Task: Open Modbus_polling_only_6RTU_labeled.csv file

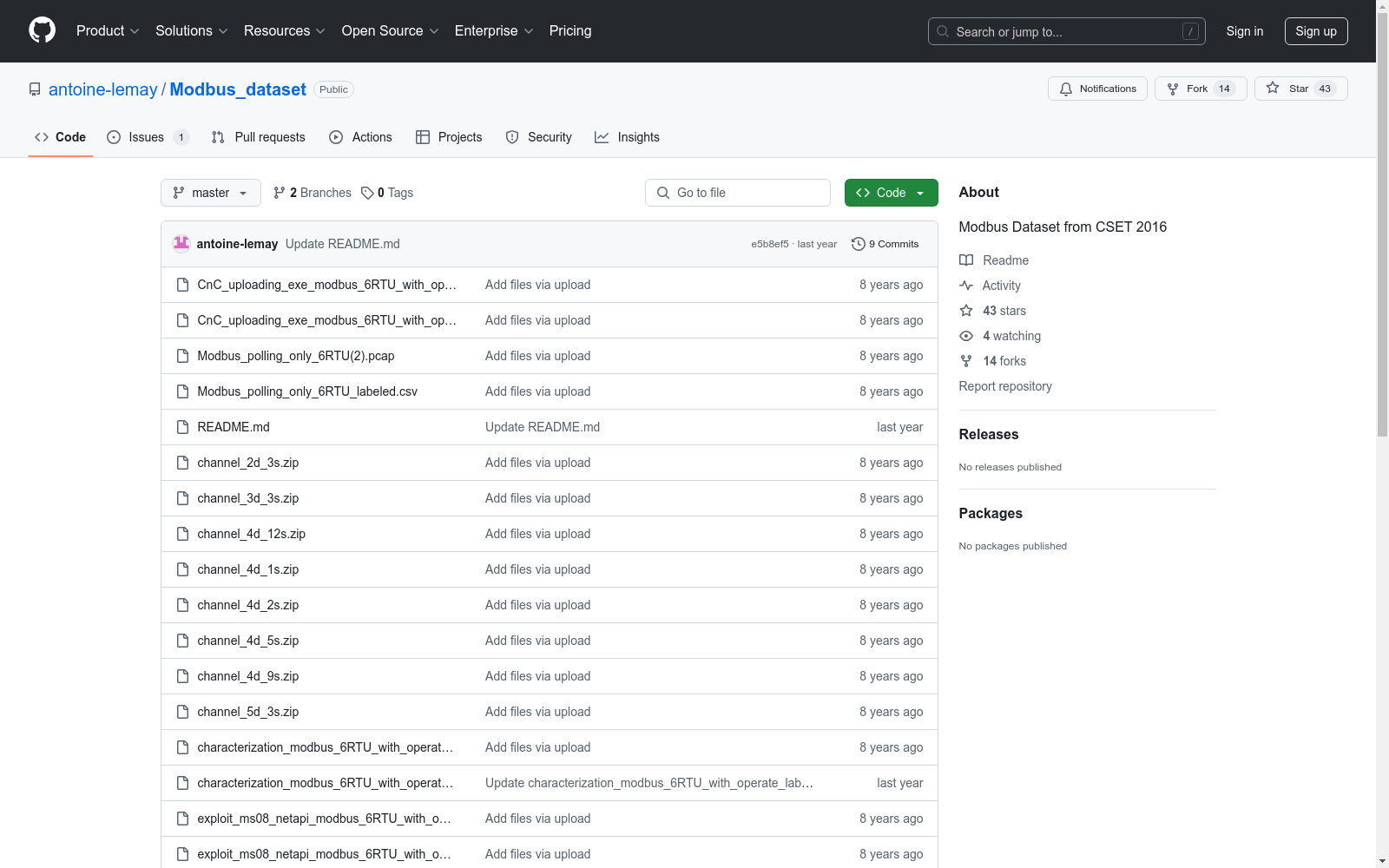Action: click(x=307, y=391)
